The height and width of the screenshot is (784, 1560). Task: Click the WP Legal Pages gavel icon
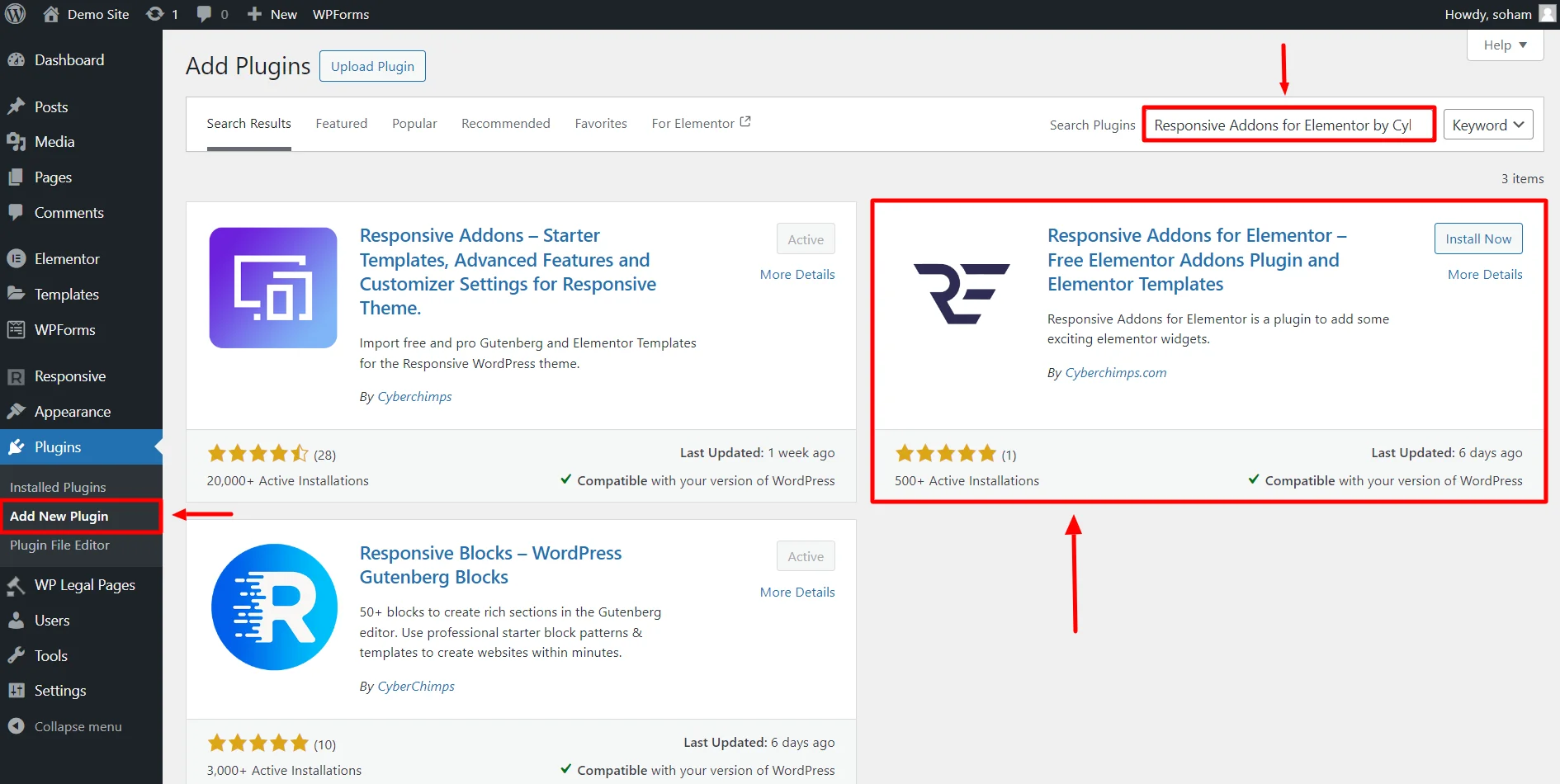[16, 585]
